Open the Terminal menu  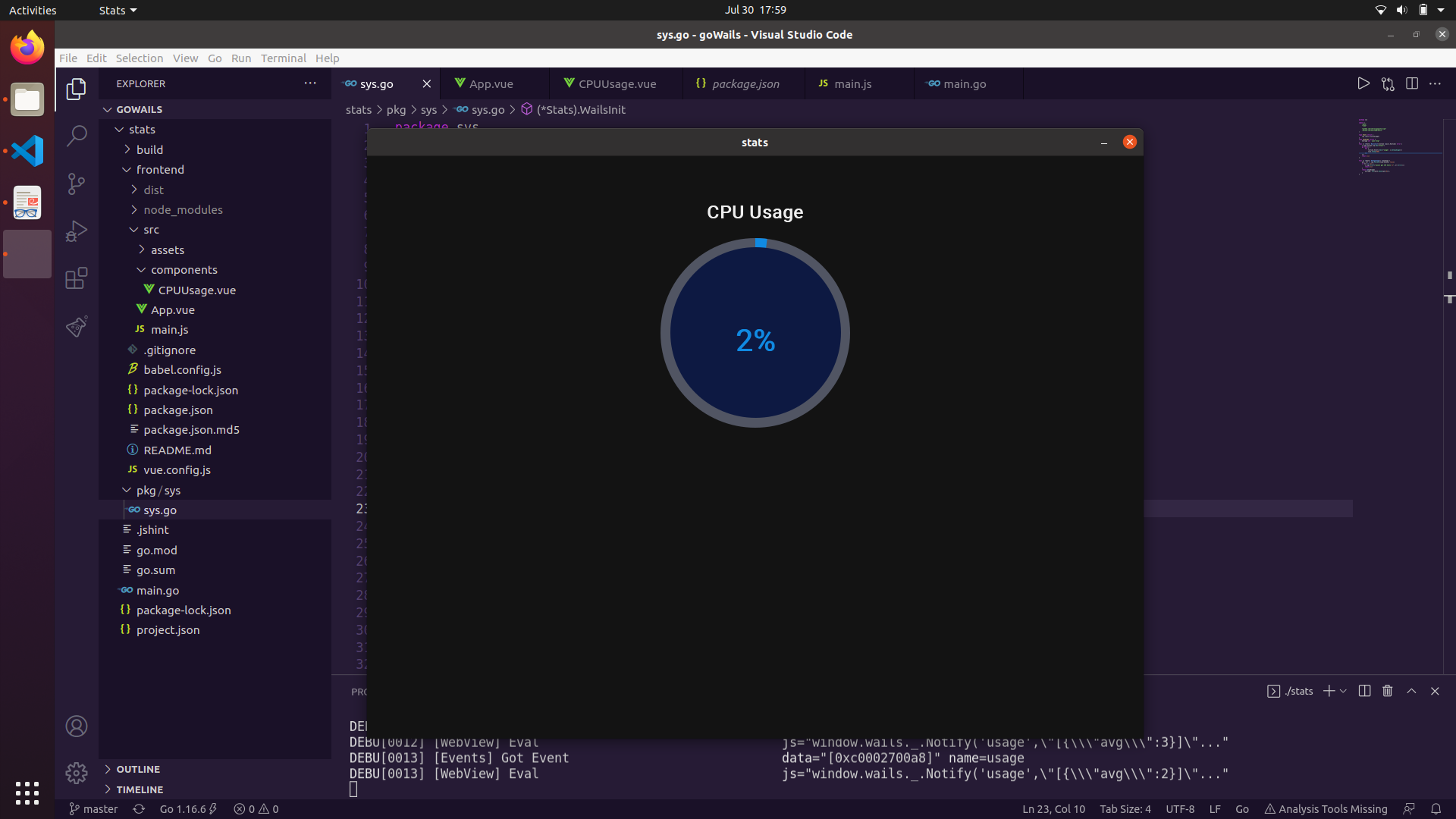point(283,58)
